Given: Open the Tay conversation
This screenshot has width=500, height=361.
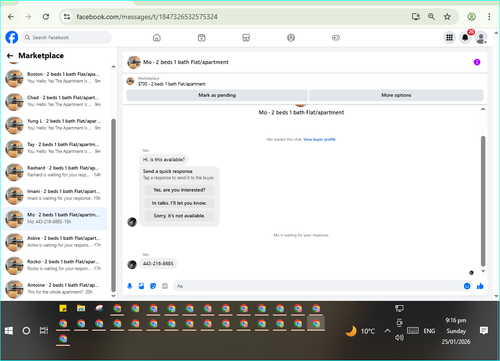Looking at the screenshot, I should [55, 148].
